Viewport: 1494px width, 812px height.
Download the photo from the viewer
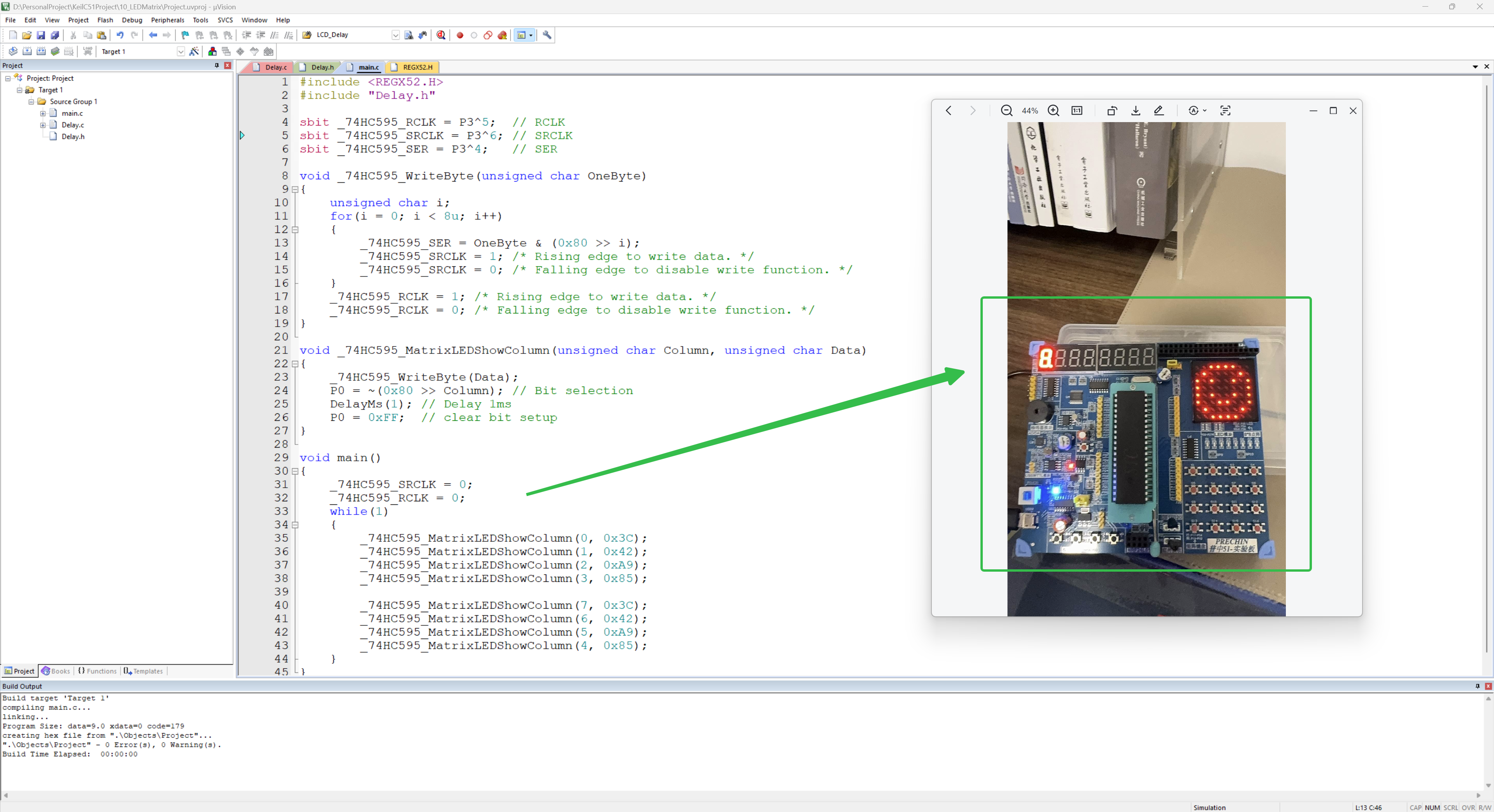pyautogui.click(x=1136, y=111)
